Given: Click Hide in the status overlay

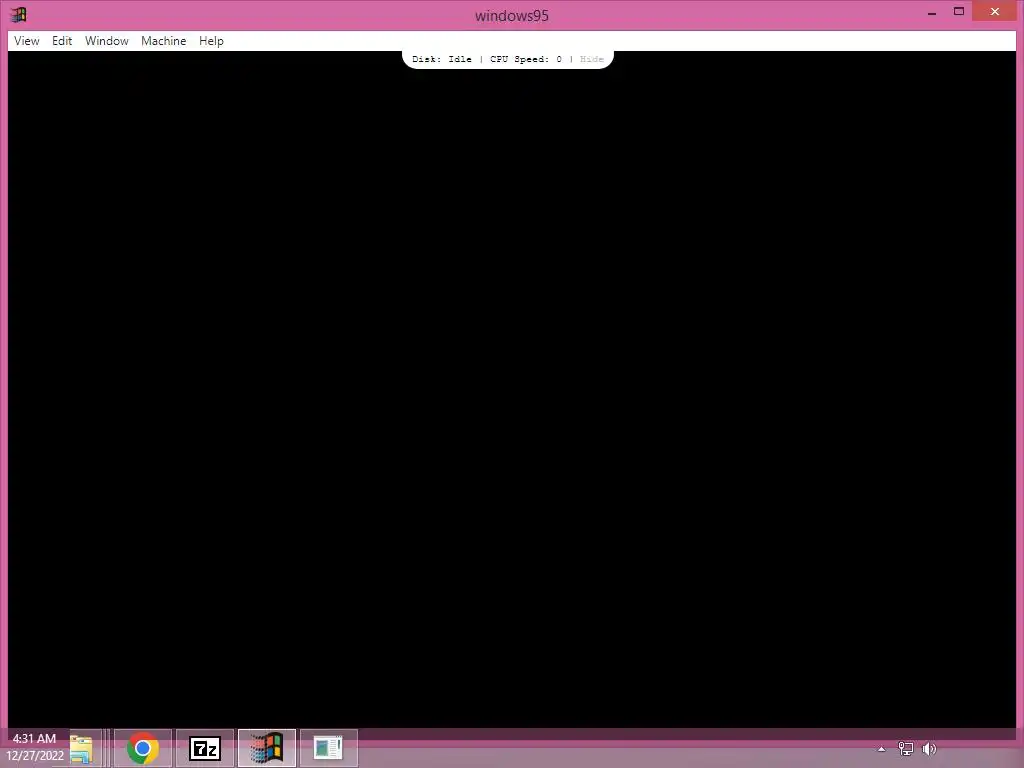Looking at the screenshot, I should point(592,59).
